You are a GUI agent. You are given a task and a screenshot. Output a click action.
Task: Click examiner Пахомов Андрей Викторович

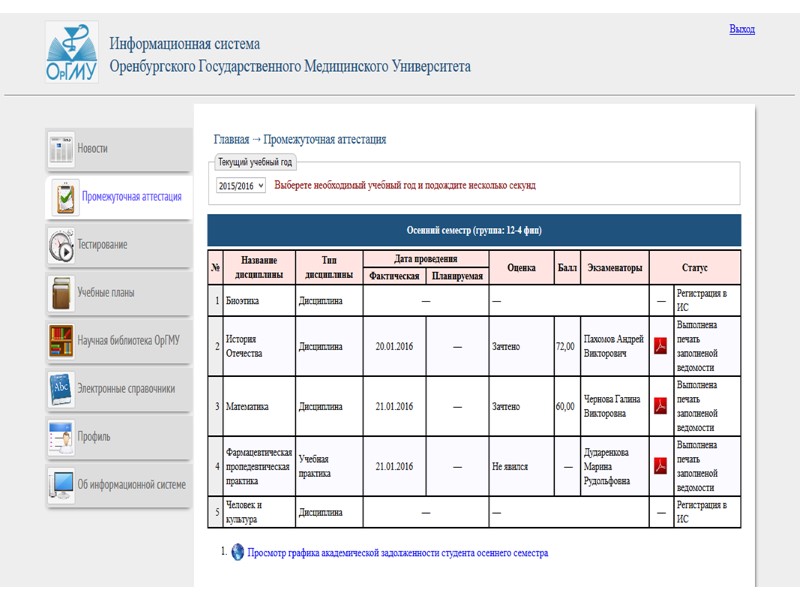click(614, 346)
